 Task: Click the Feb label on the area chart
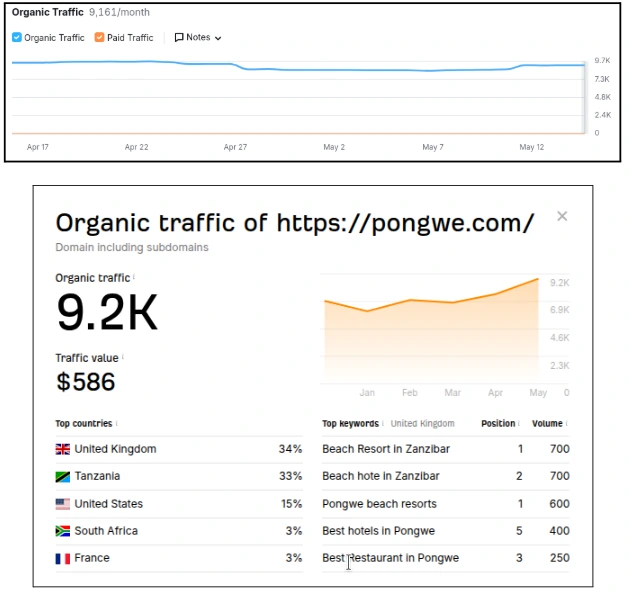410,393
